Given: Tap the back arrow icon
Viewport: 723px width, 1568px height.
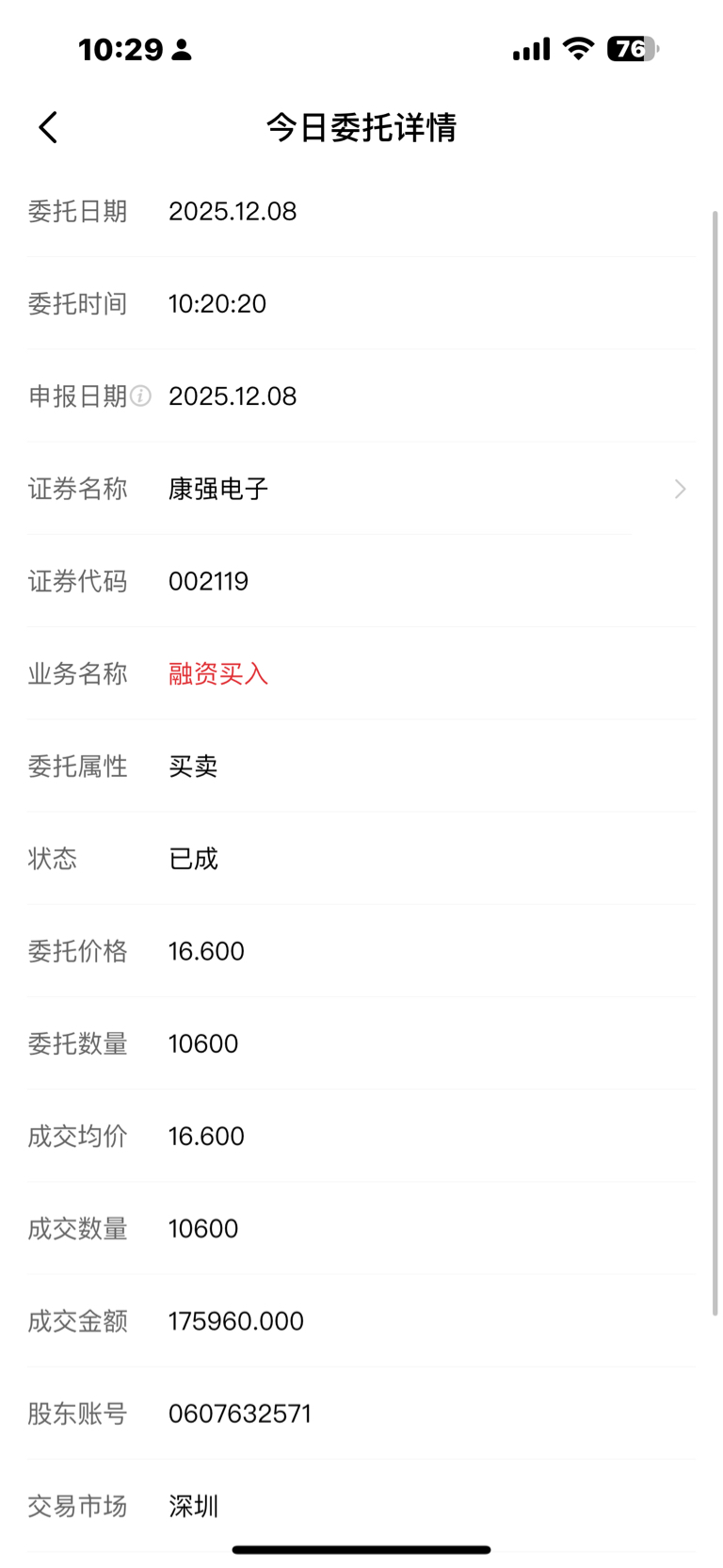Looking at the screenshot, I should [x=48, y=127].
